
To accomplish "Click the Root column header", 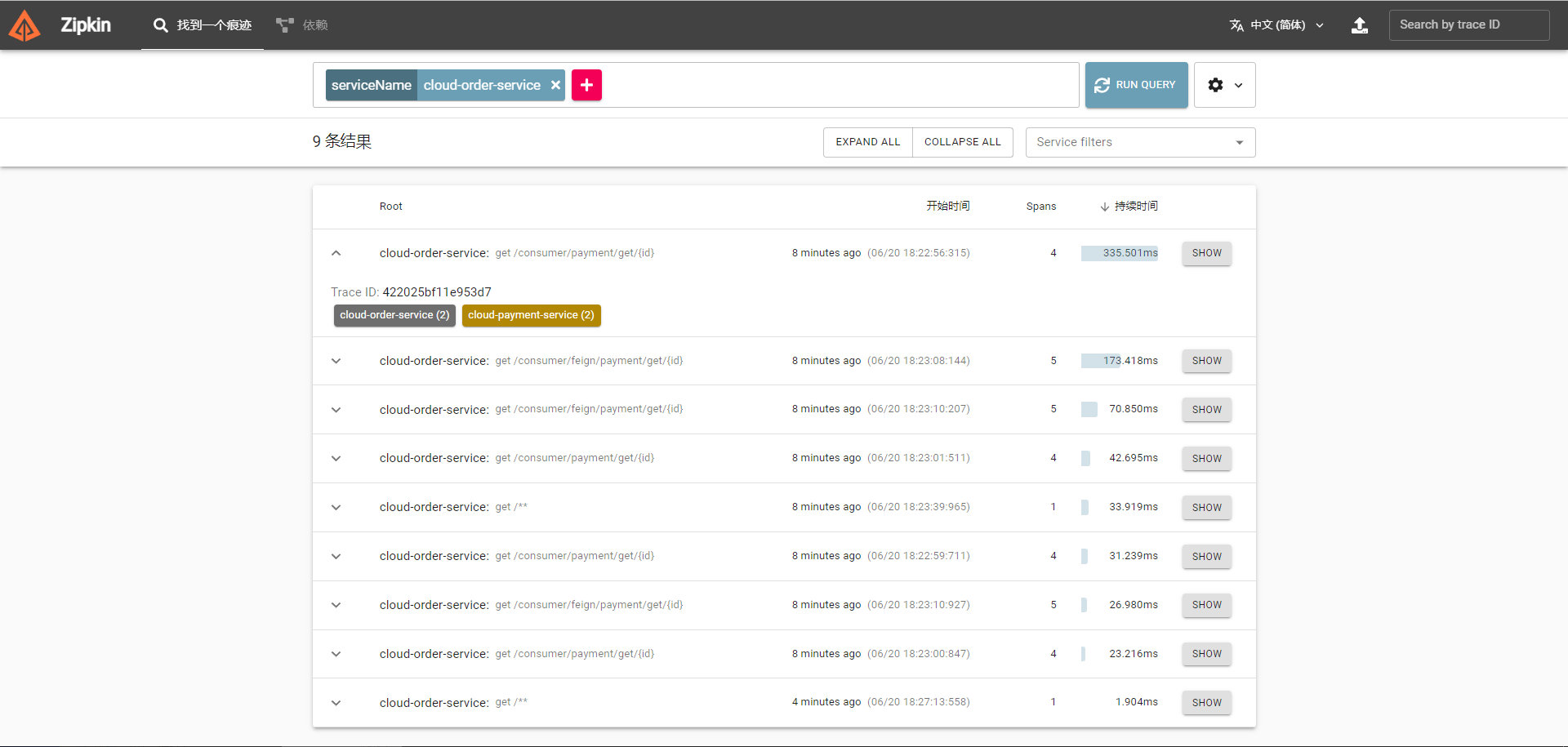I will coord(391,207).
